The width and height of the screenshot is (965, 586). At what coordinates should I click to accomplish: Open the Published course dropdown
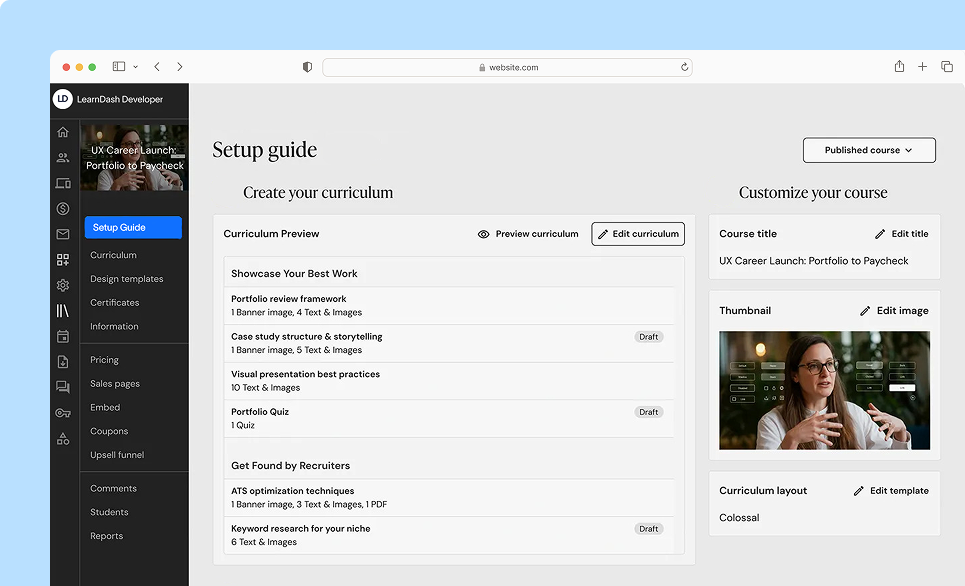[x=868, y=150]
